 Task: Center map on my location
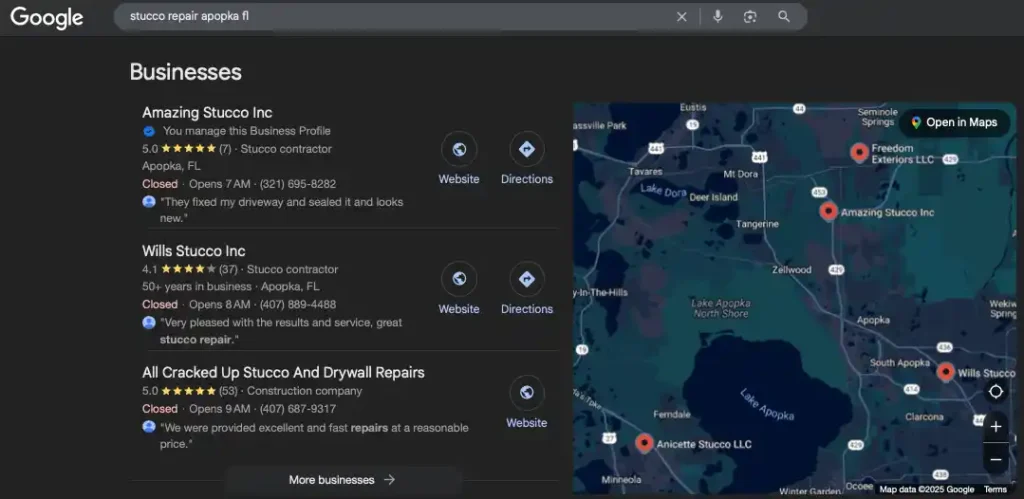click(996, 392)
